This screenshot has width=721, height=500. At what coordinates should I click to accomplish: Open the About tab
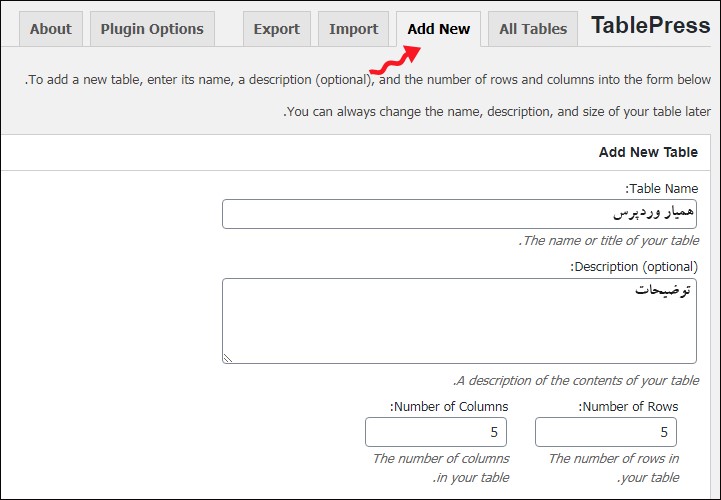point(51,29)
